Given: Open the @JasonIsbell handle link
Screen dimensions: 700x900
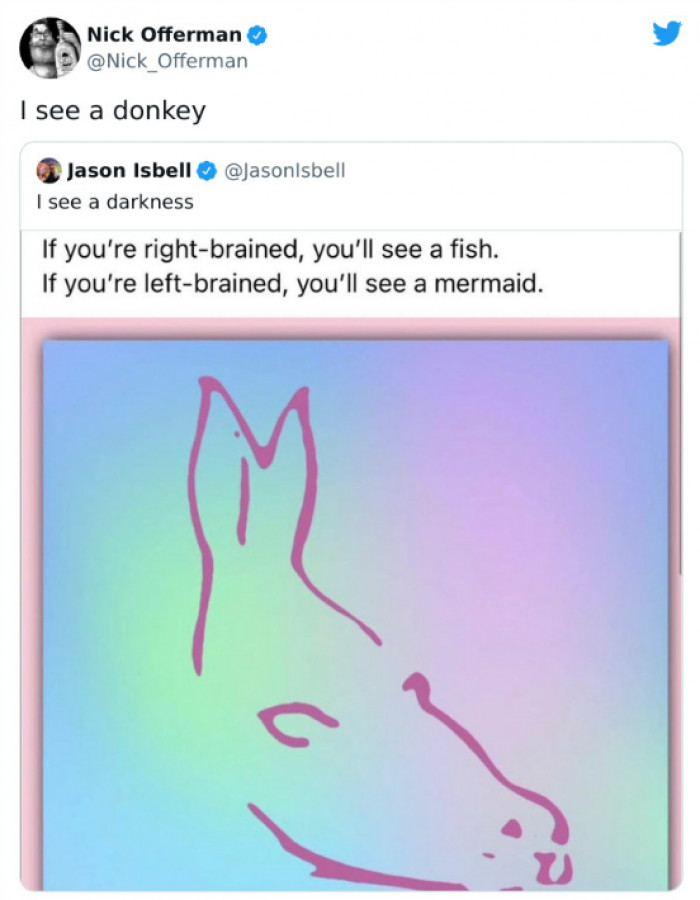Looking at the screenshot, I should [x=286, y=171].
